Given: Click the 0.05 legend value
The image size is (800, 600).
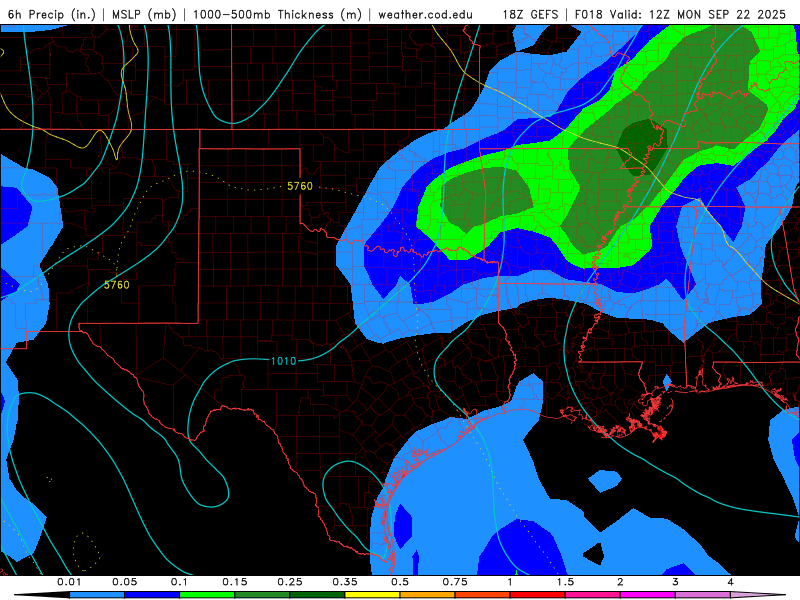Looking at the screenshot, I should click(x=124, y=582).
